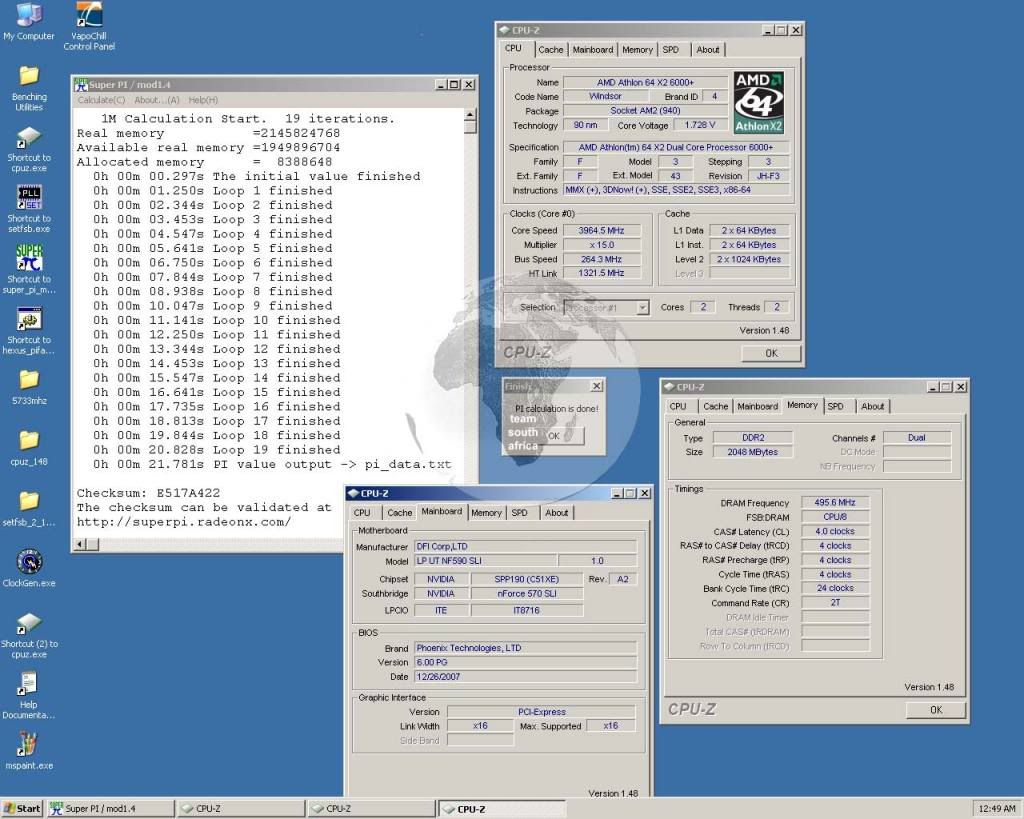
Task: Confirm OK on the PI calculation done dialog
Action: click(x=556, y=436)
